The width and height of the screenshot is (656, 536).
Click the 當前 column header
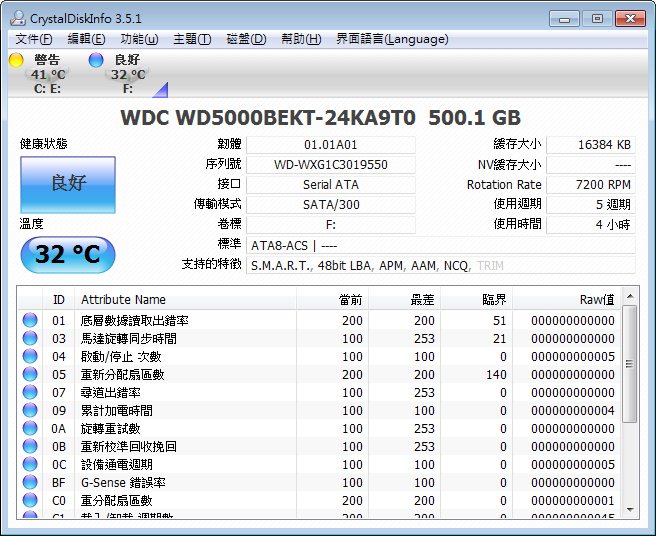pos(333,300)
